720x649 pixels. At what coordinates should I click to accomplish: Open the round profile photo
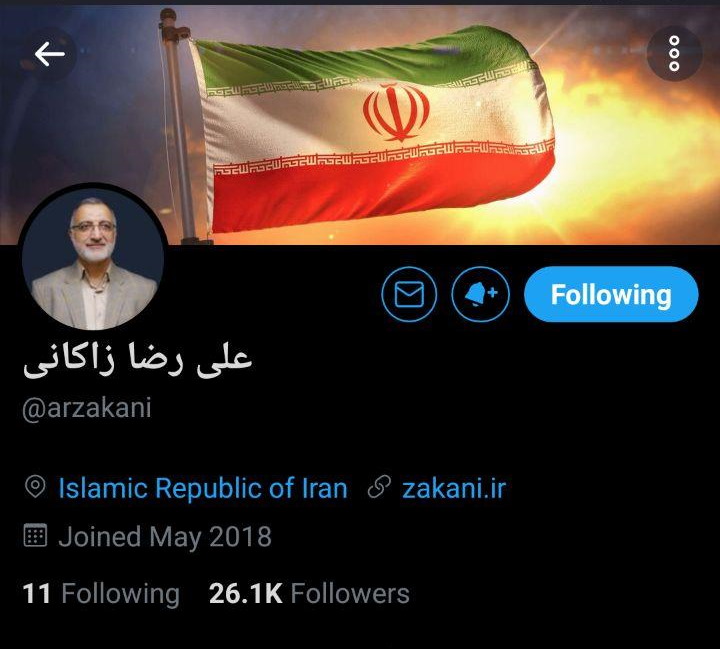(93, 258)
